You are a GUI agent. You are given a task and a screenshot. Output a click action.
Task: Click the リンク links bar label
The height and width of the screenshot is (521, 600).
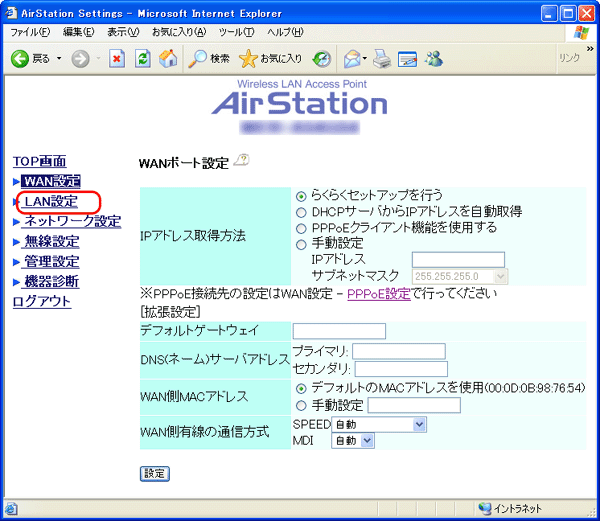click(569, 58)
